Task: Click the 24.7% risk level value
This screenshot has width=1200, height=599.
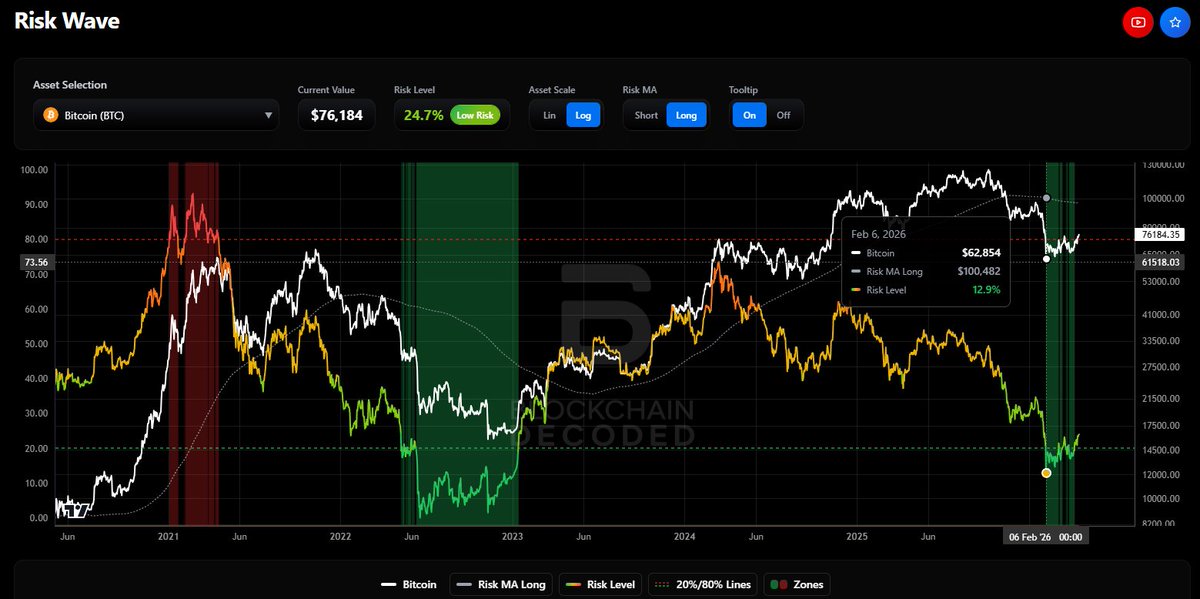Action: pyautogui.click(x=423, y=115)
